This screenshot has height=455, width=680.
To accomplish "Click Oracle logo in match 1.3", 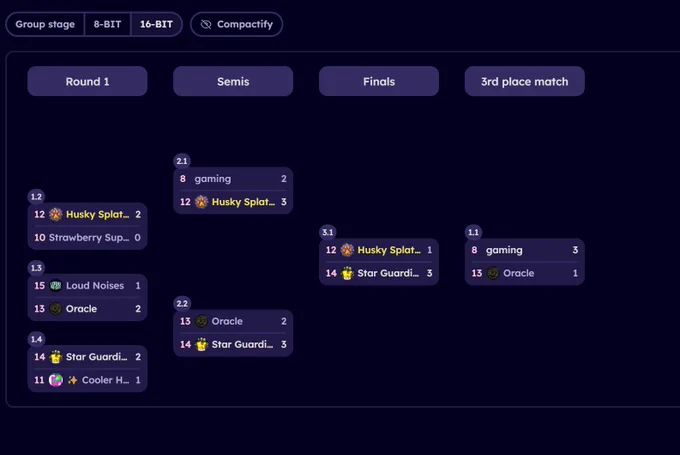I will click(x=56, y=309).
